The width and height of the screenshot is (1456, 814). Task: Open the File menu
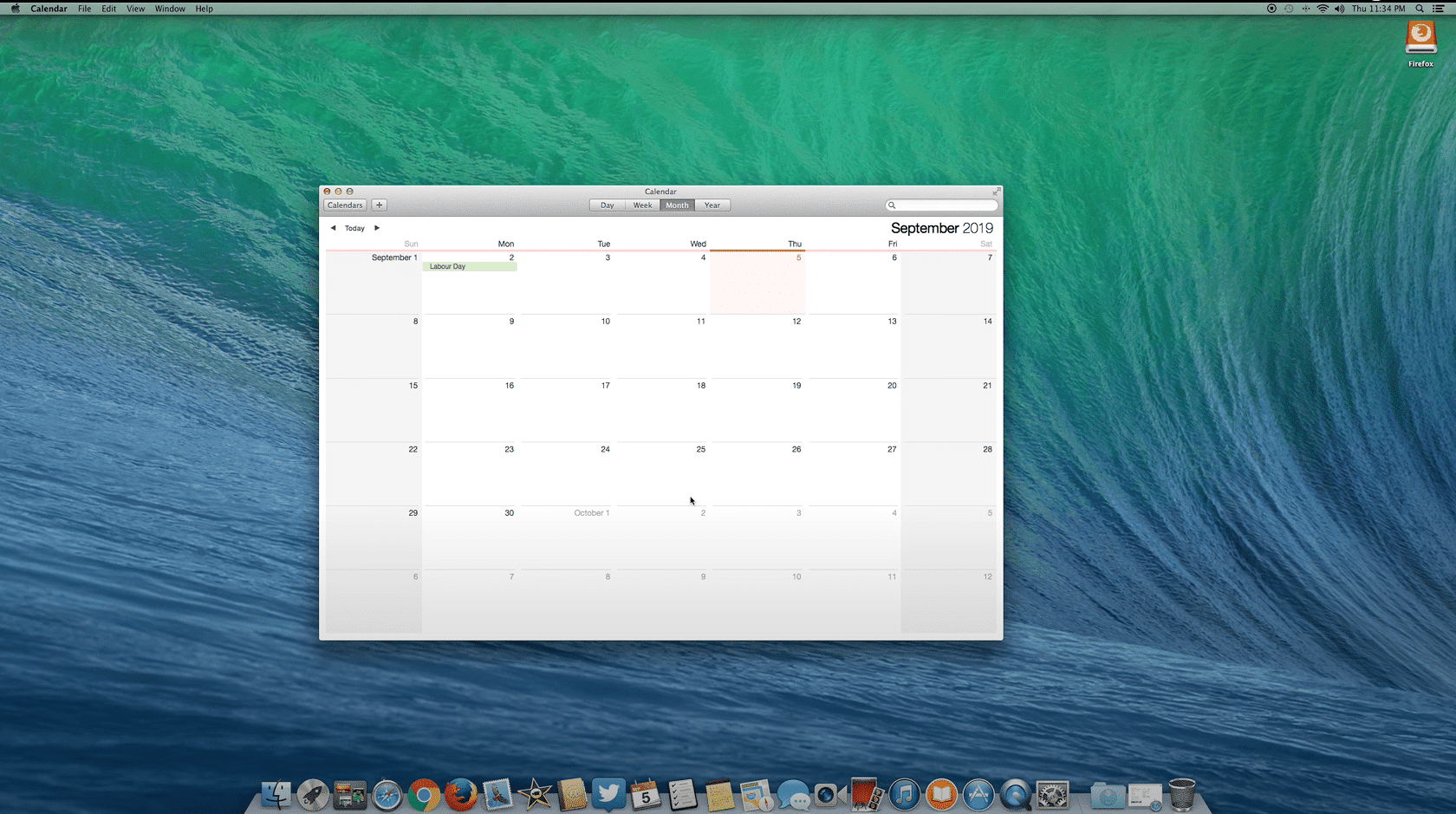tap(84, 9)
